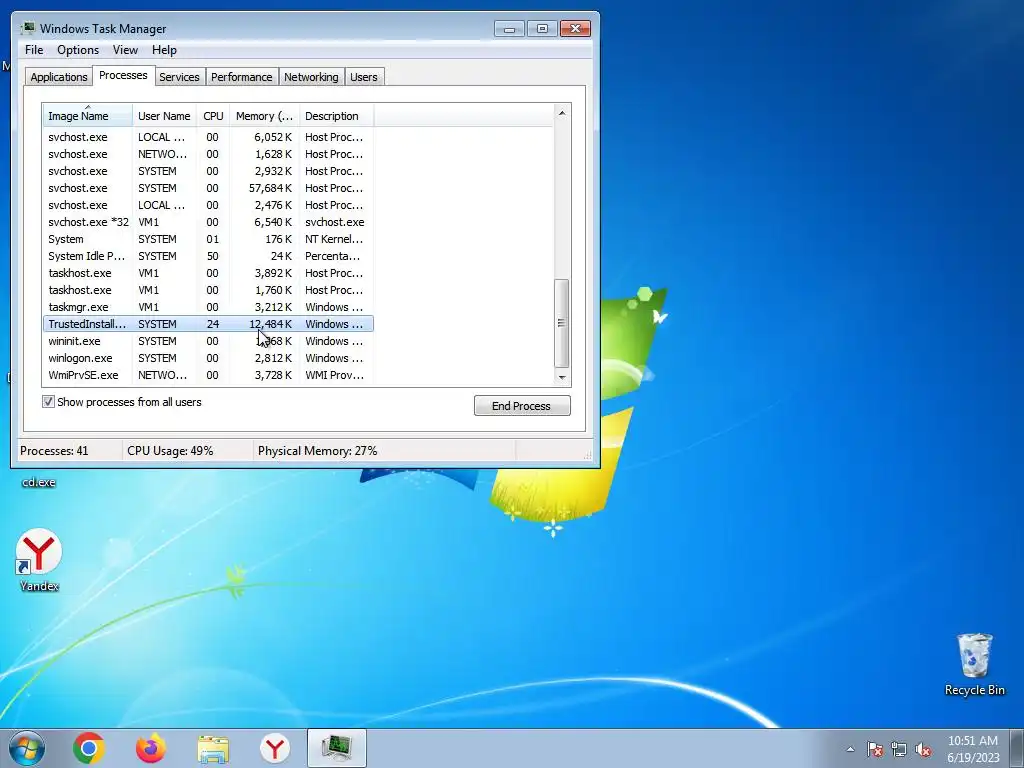Click the process list scroll up arrow
Viewport: 1024px width, 768px height.
[562, 113]
